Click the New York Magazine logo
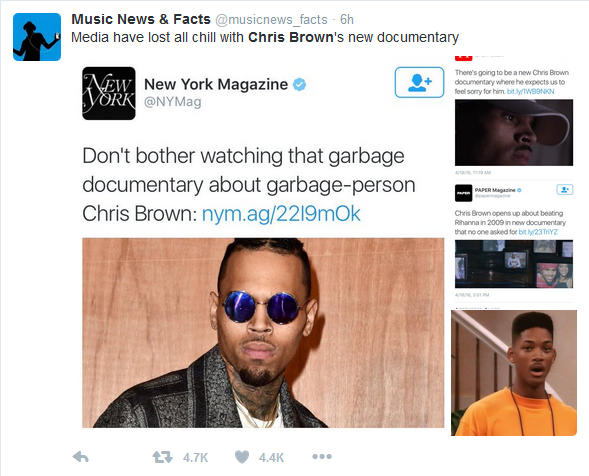 click(109, 93)
